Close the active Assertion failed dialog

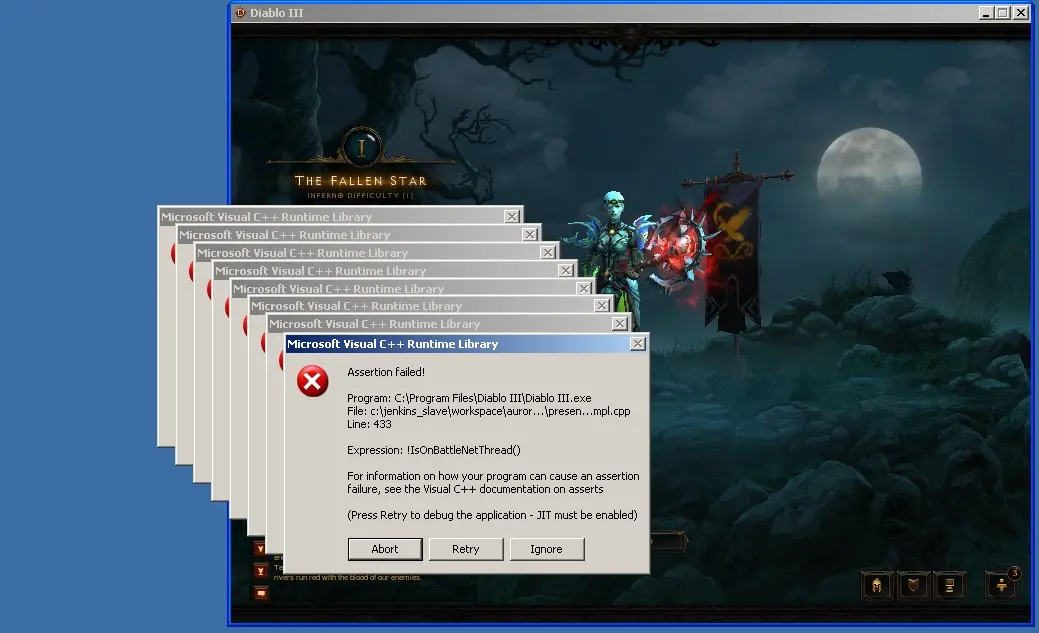tap(637, 344)
